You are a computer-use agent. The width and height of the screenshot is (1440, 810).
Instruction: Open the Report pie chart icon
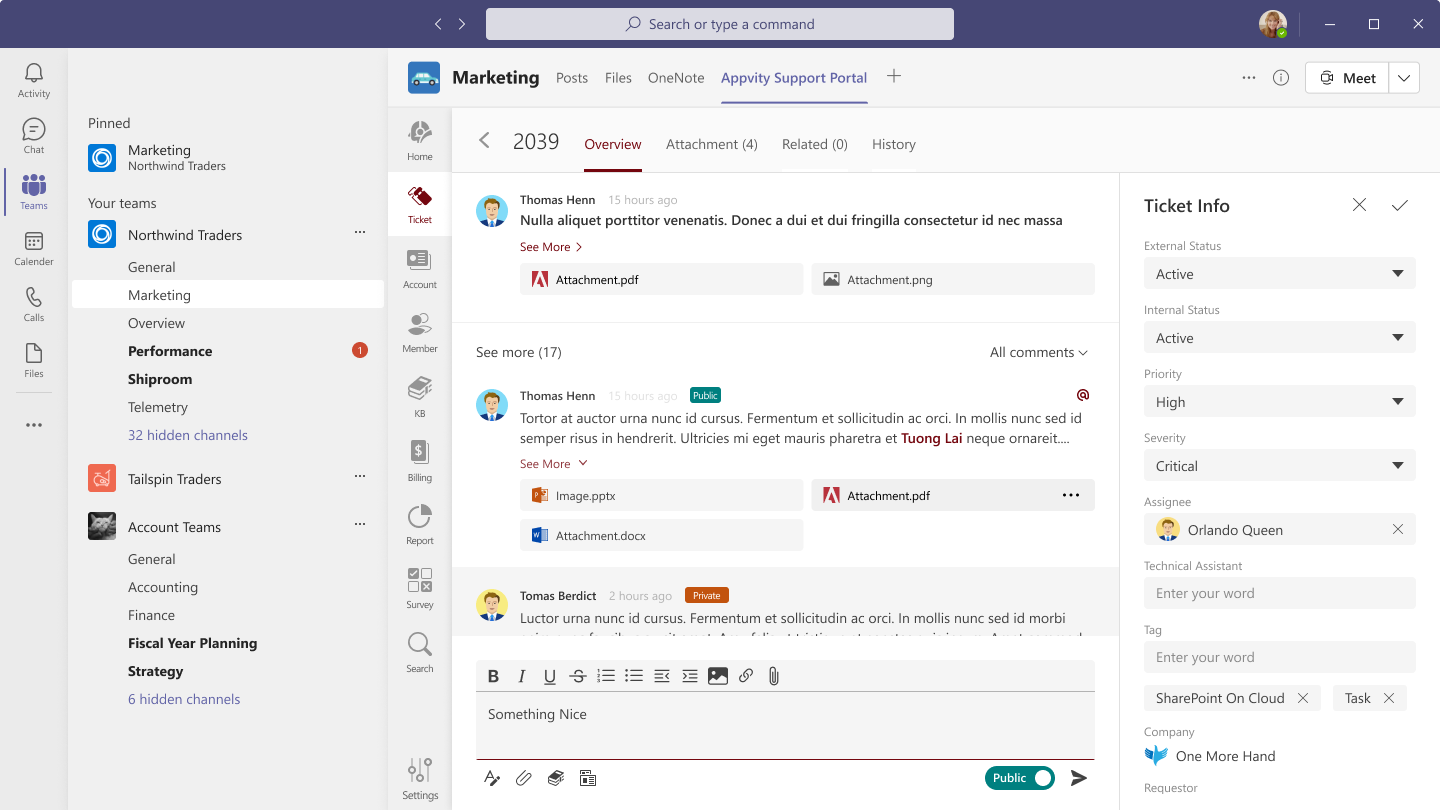420,524
